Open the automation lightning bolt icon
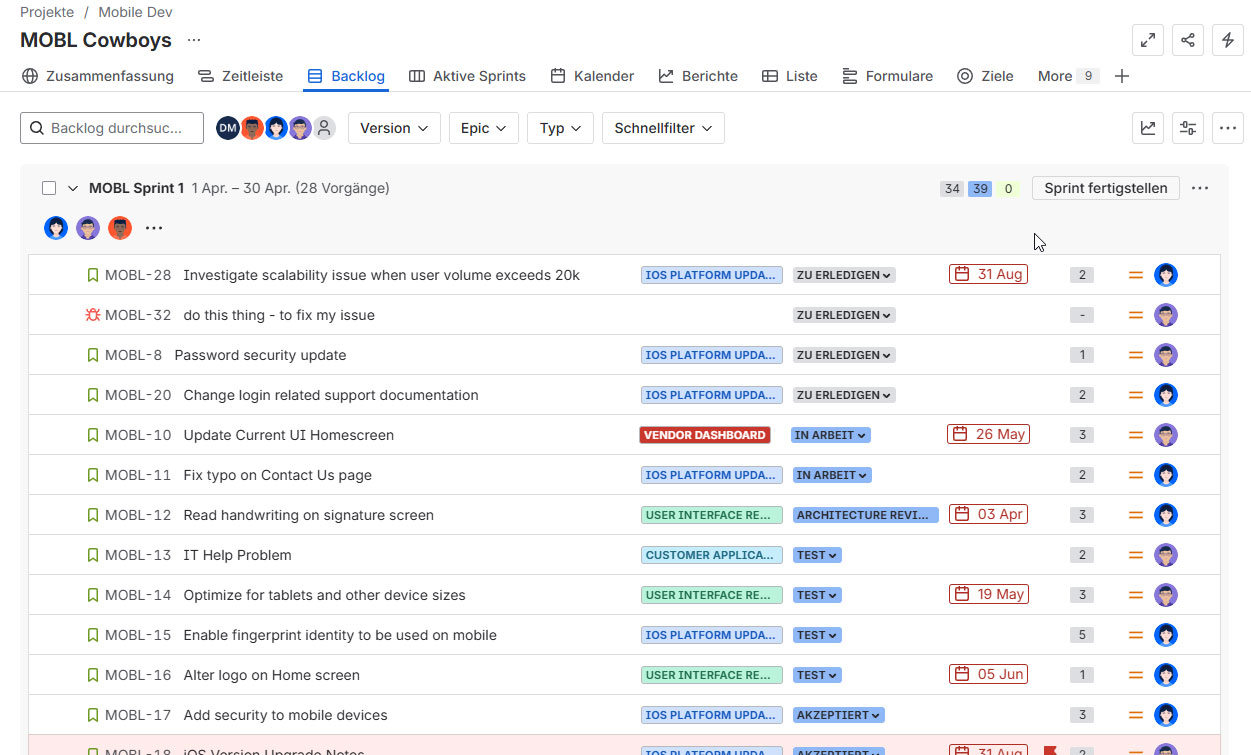Screen dimensions: 1251x755 coord(1228,40)
